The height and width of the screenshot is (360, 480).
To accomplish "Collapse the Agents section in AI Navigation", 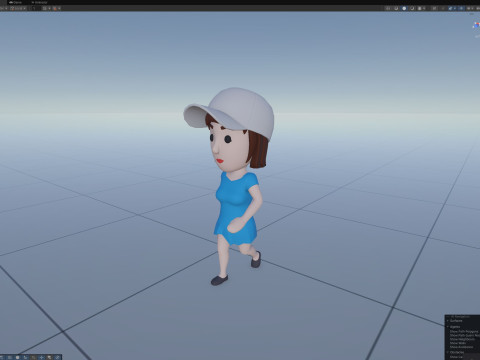I will click(447, 327).
